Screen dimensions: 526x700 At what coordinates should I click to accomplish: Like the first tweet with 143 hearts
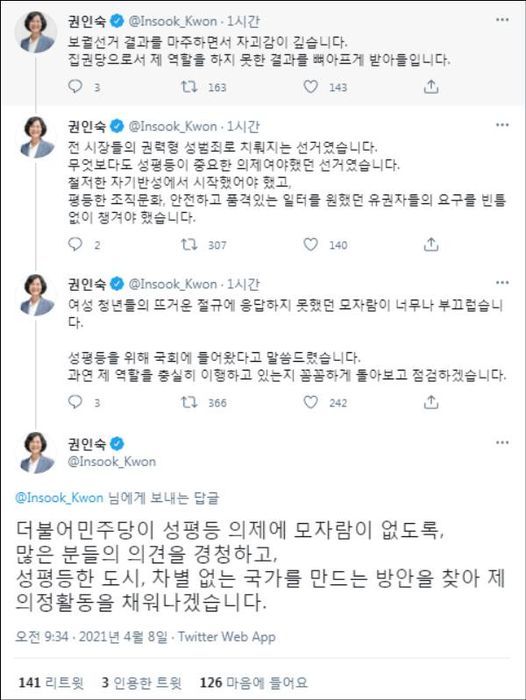tap(311, 86)
